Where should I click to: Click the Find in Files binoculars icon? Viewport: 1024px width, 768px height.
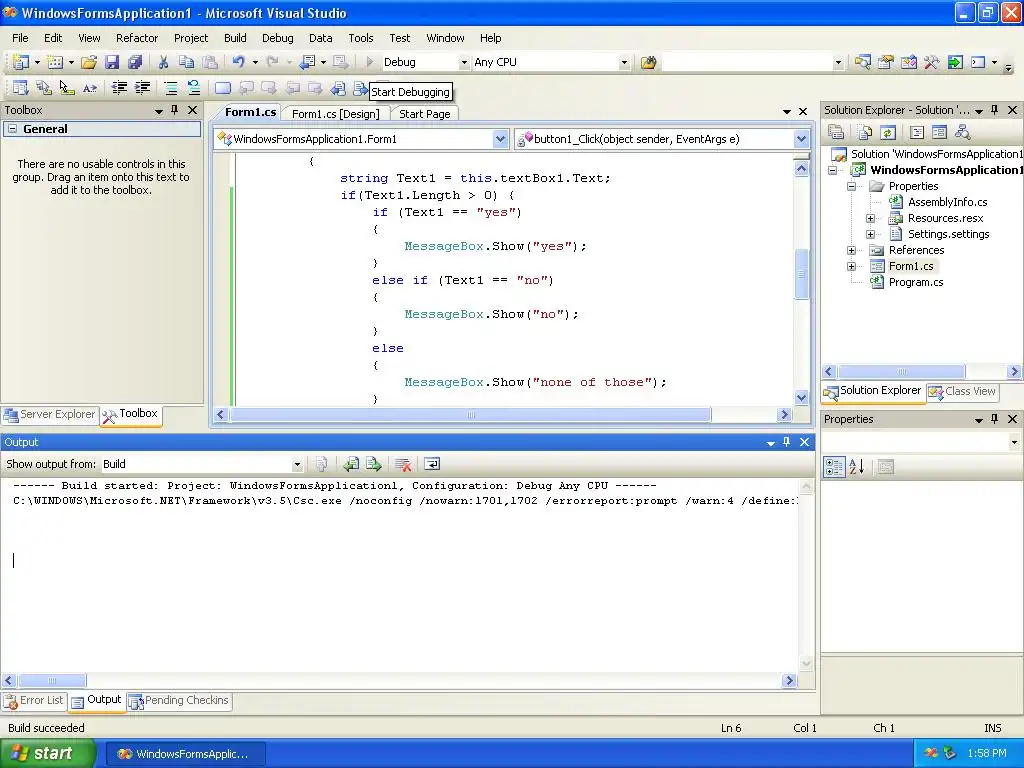648,62
